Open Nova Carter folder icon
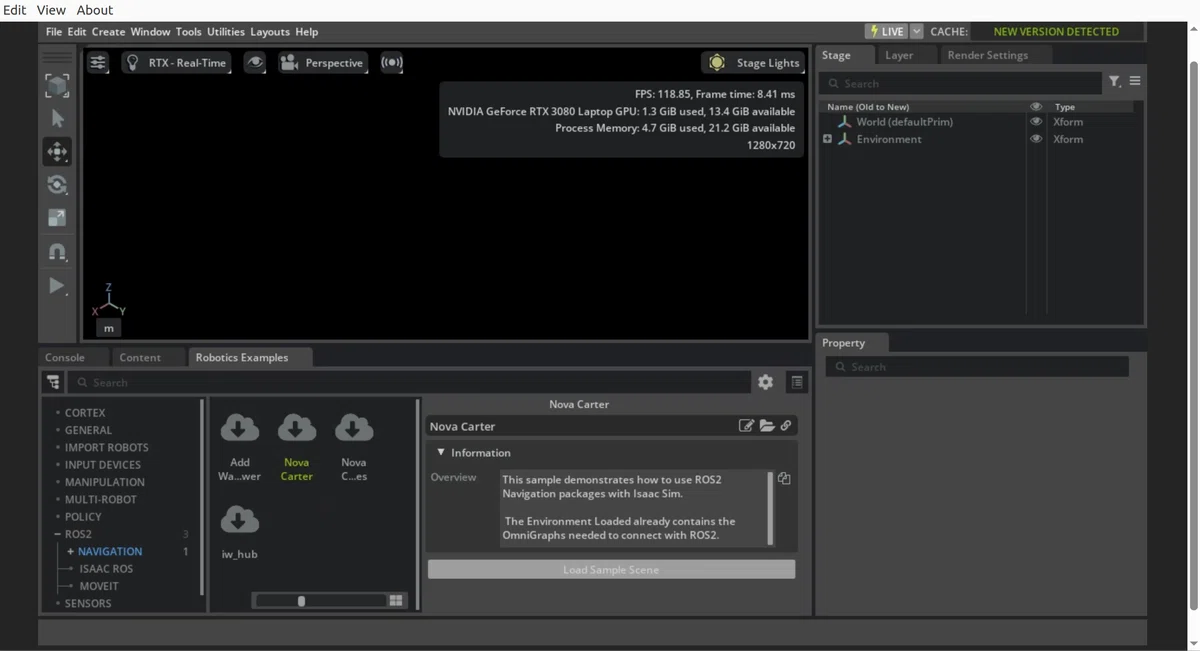1200x651 pixels. 767,426
